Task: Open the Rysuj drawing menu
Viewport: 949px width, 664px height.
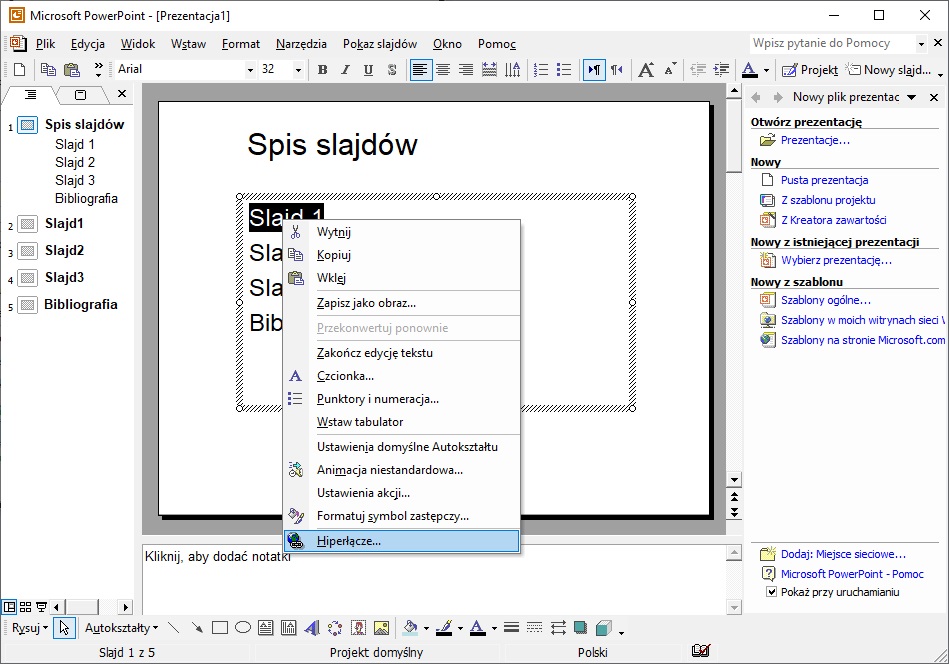Action: (x=29, y=628)
